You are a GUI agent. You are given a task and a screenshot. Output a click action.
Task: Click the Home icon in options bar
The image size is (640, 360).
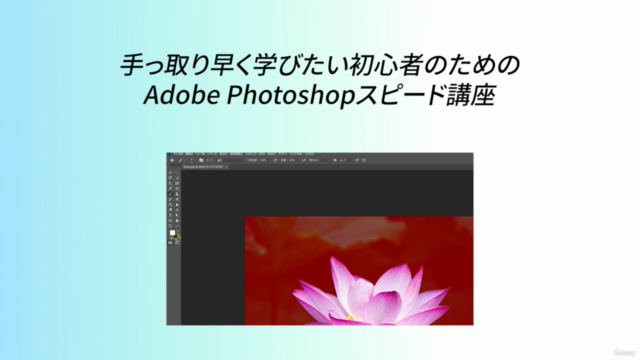pyautogui.click(x=172, y=160)
